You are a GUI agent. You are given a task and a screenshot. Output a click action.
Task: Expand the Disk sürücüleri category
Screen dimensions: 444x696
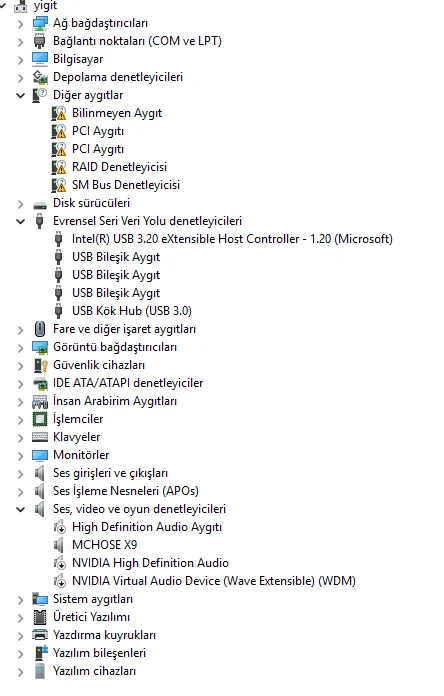[x=20, y=204]
